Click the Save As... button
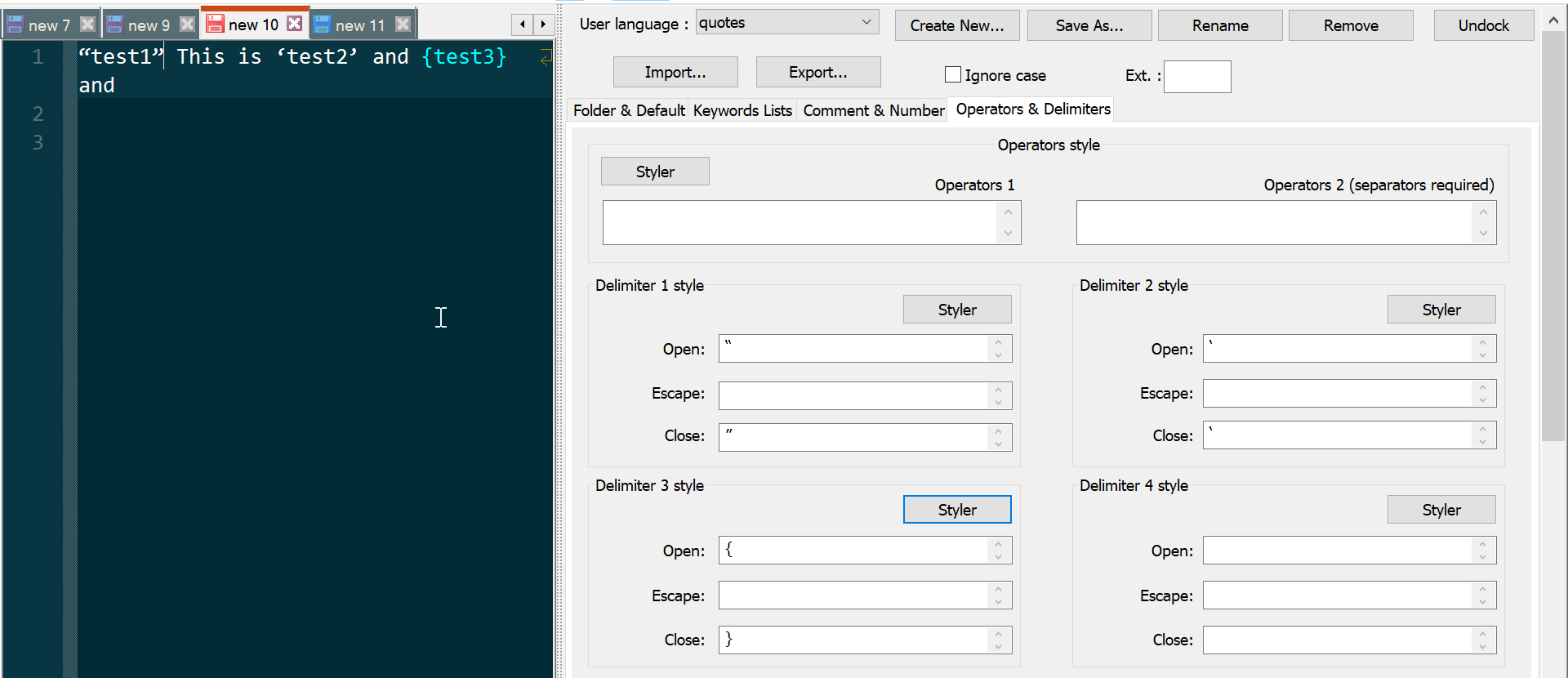 (1089, 25)
